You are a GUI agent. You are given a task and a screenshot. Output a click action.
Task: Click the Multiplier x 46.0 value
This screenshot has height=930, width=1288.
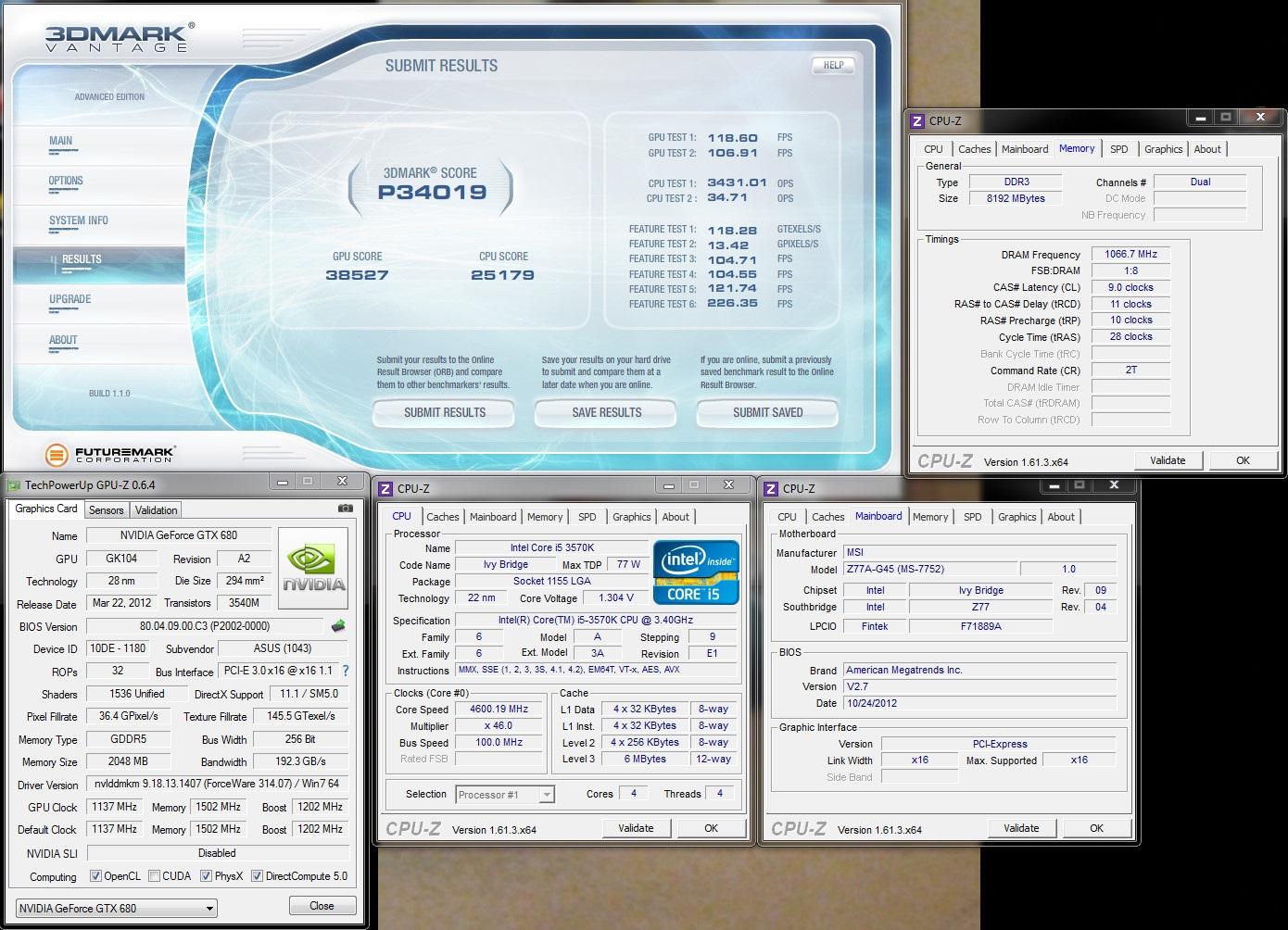tap(499, 725)
